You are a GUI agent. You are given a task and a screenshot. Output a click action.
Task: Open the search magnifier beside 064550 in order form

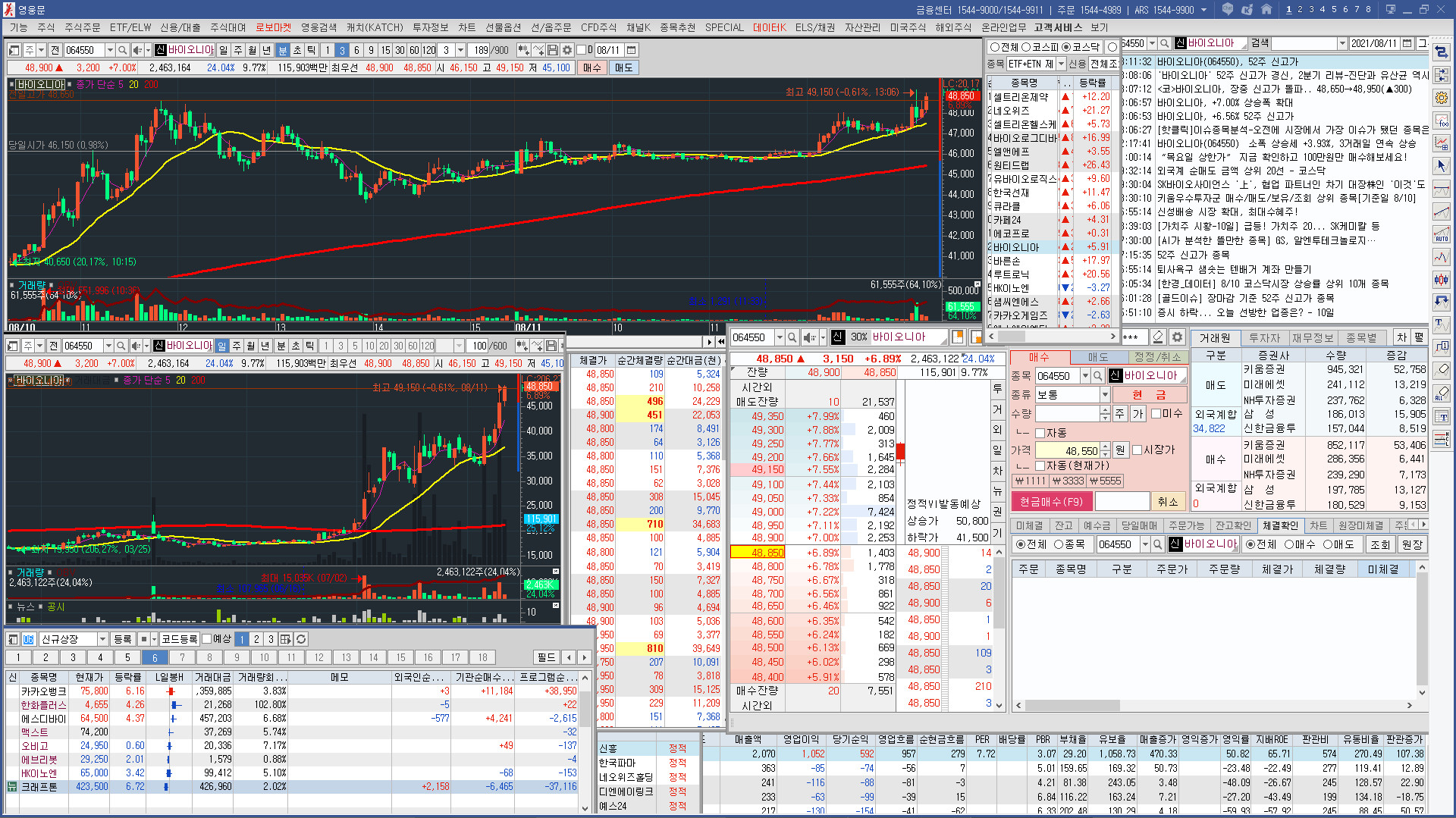tap(1097, 376)
